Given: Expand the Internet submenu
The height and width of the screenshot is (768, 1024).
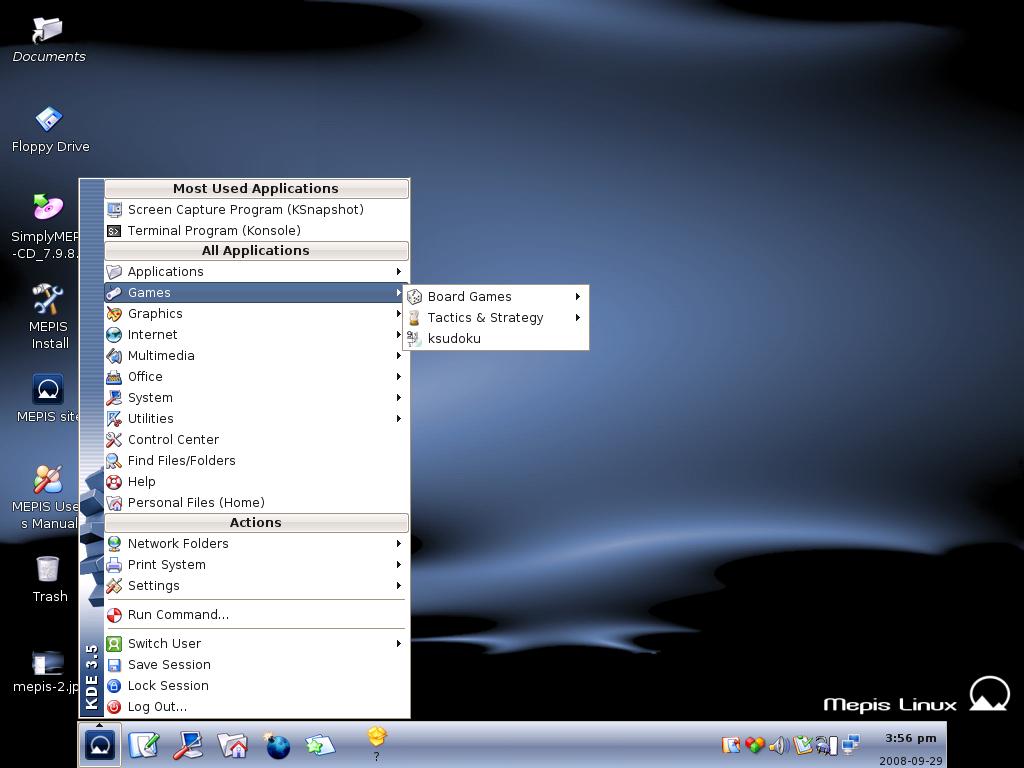Looking at the screenshot, I should click(x=257, y=334).
